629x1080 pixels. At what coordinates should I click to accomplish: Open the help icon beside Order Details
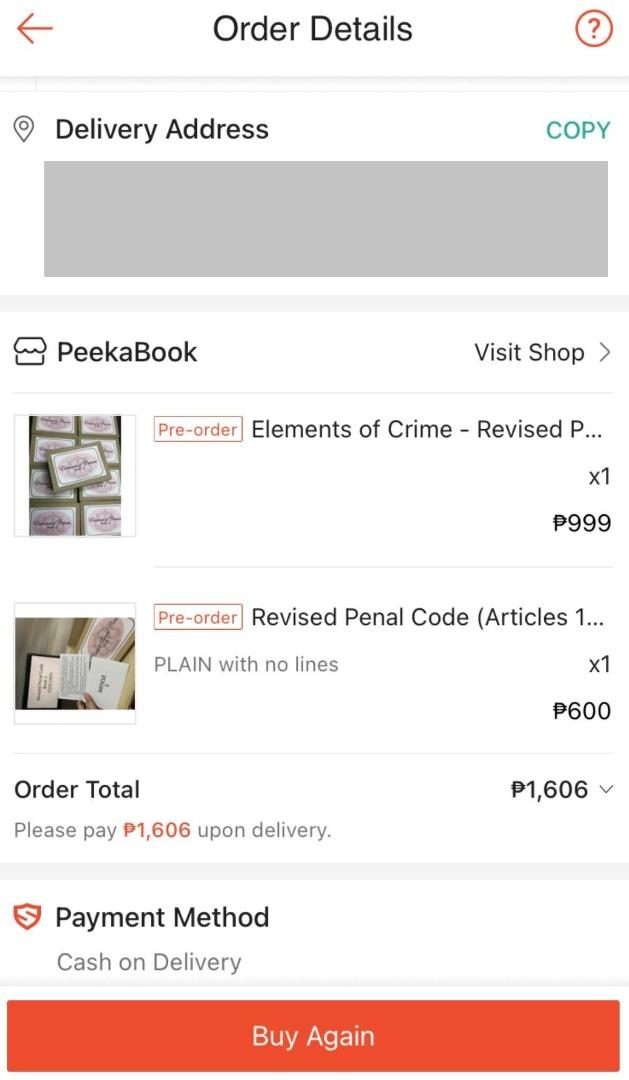tap(594, 29)
